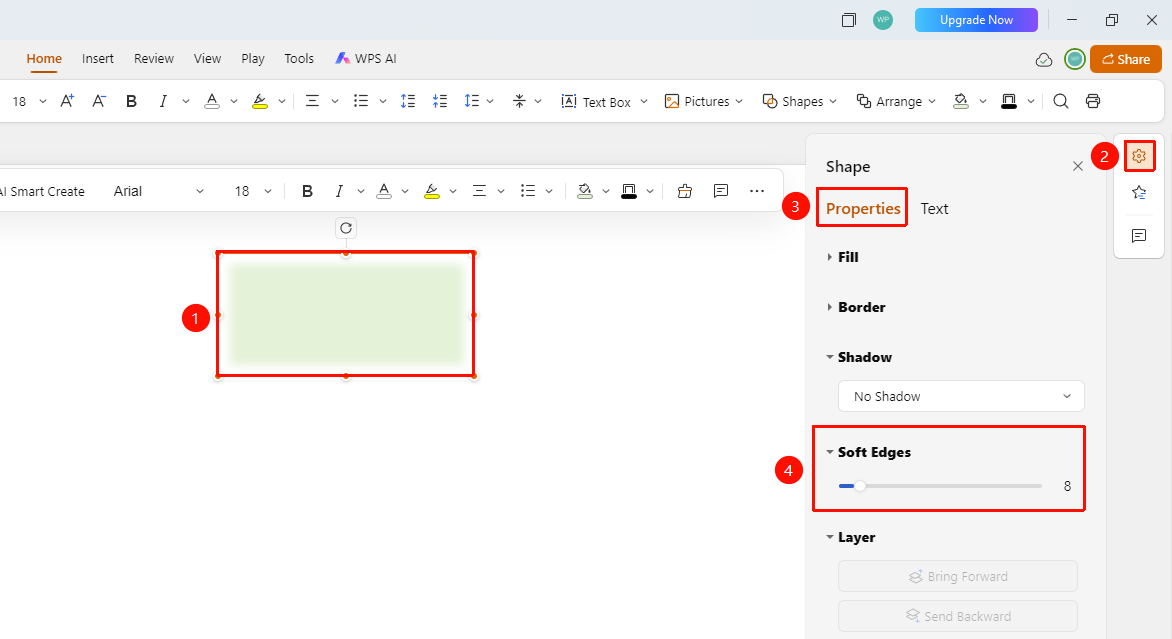1172x639 pixels.
Task: Toggle Bold in the floating toolbar
Action: pos(307,191)
